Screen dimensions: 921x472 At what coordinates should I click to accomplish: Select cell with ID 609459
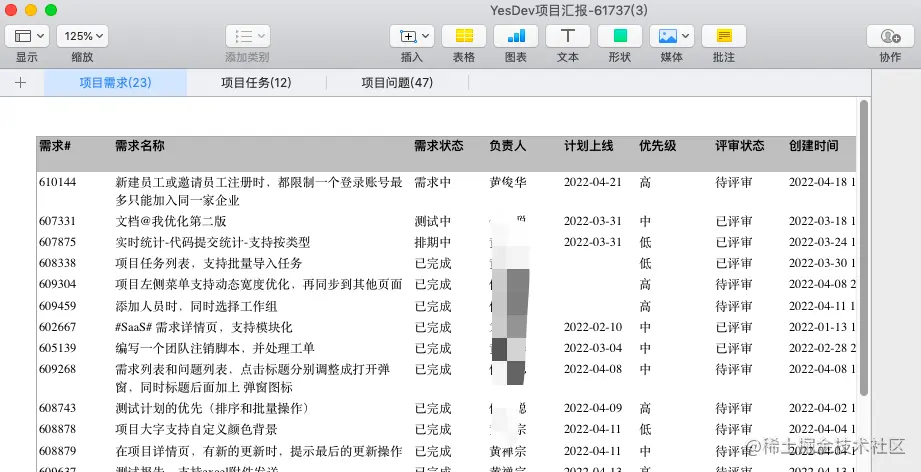coord(58,306)
